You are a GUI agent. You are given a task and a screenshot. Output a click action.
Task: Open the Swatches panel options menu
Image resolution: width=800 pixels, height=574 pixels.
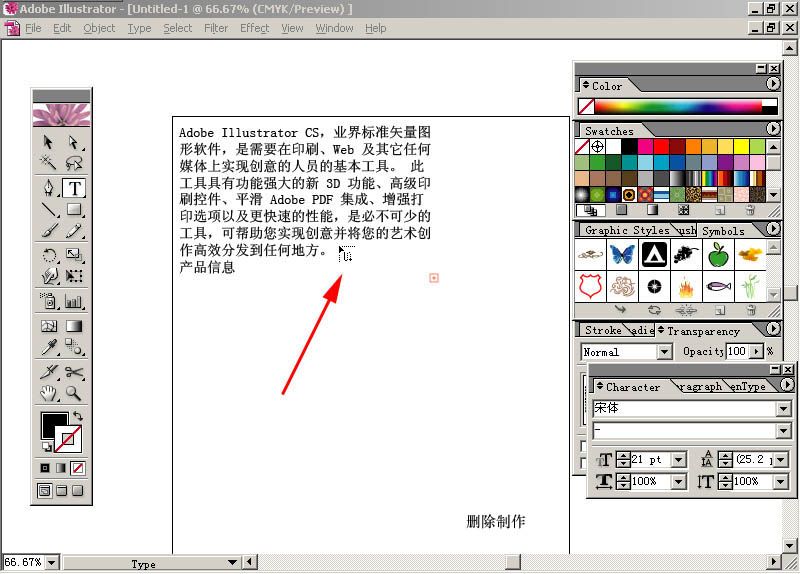coord(773,129)
